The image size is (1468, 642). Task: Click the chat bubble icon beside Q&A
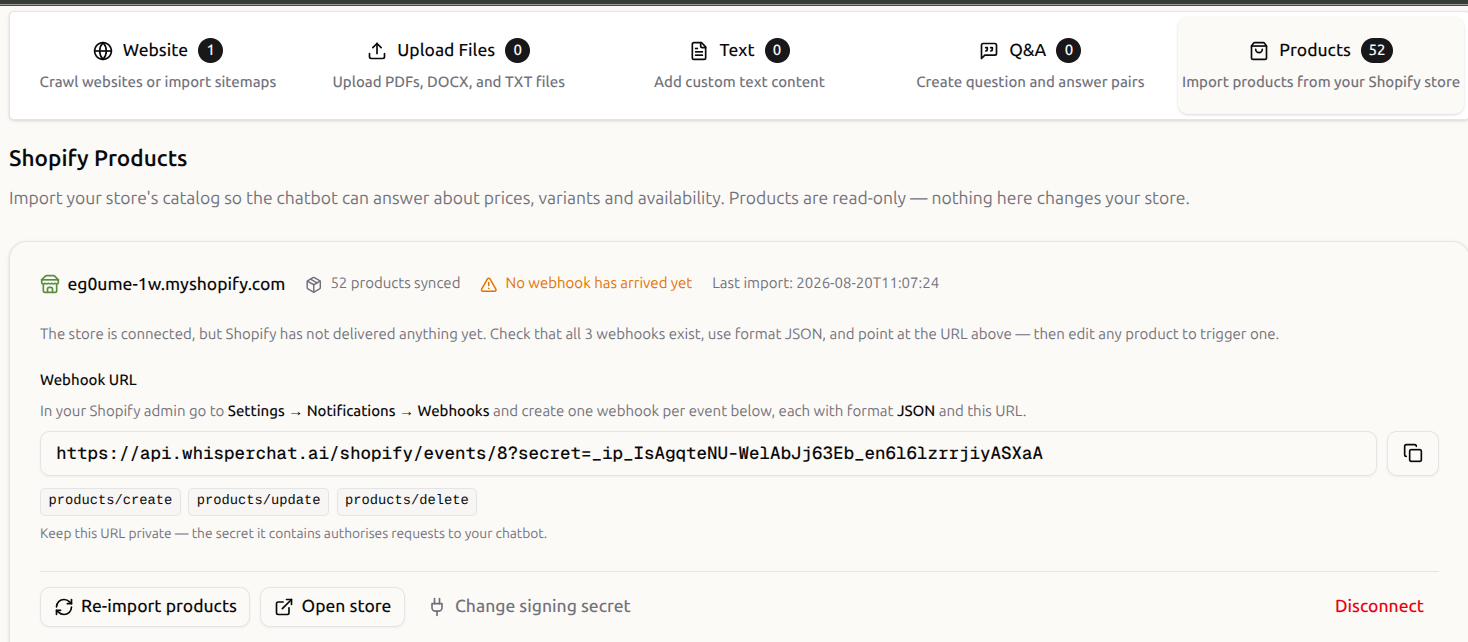989,51
